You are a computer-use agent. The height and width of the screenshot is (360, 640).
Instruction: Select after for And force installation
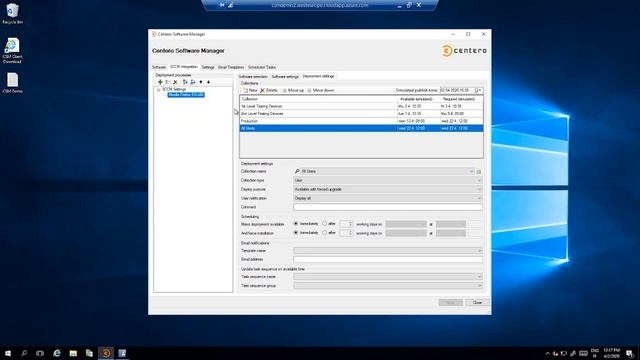coord(324,233)
